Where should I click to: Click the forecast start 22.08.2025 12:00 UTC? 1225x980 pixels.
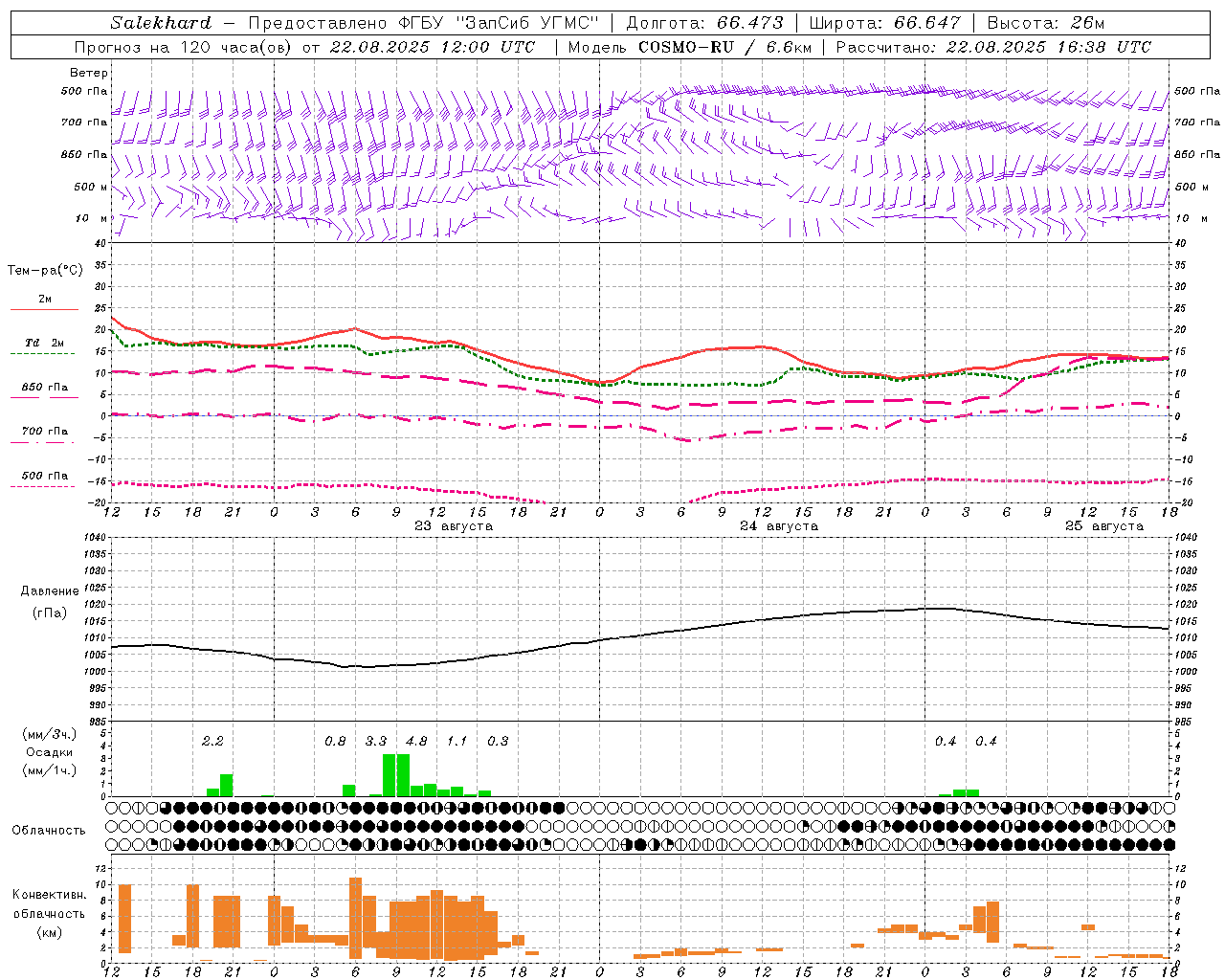tap(432, 47)
